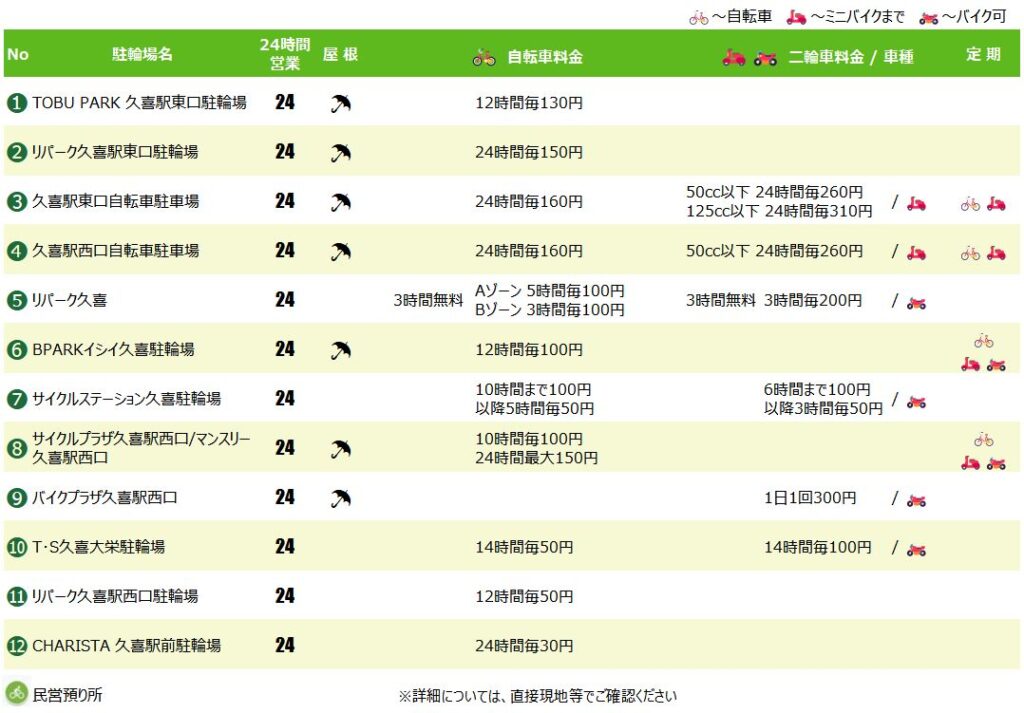
Task: Click the red scooter icon in 二輪車料金 header
Action: coord(734,58)
